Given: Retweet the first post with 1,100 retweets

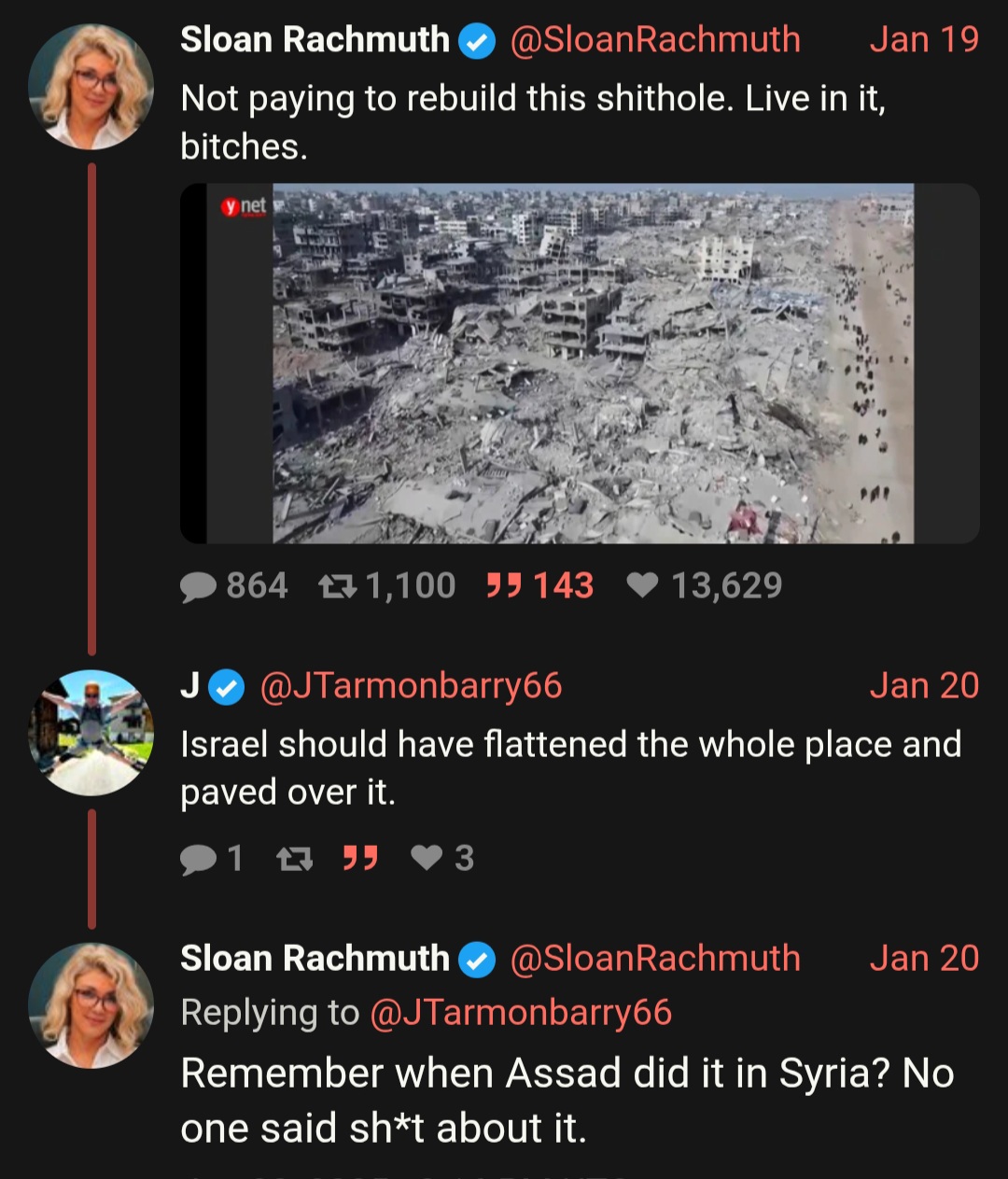Looking at the screenshot, I should coord(386,585).
